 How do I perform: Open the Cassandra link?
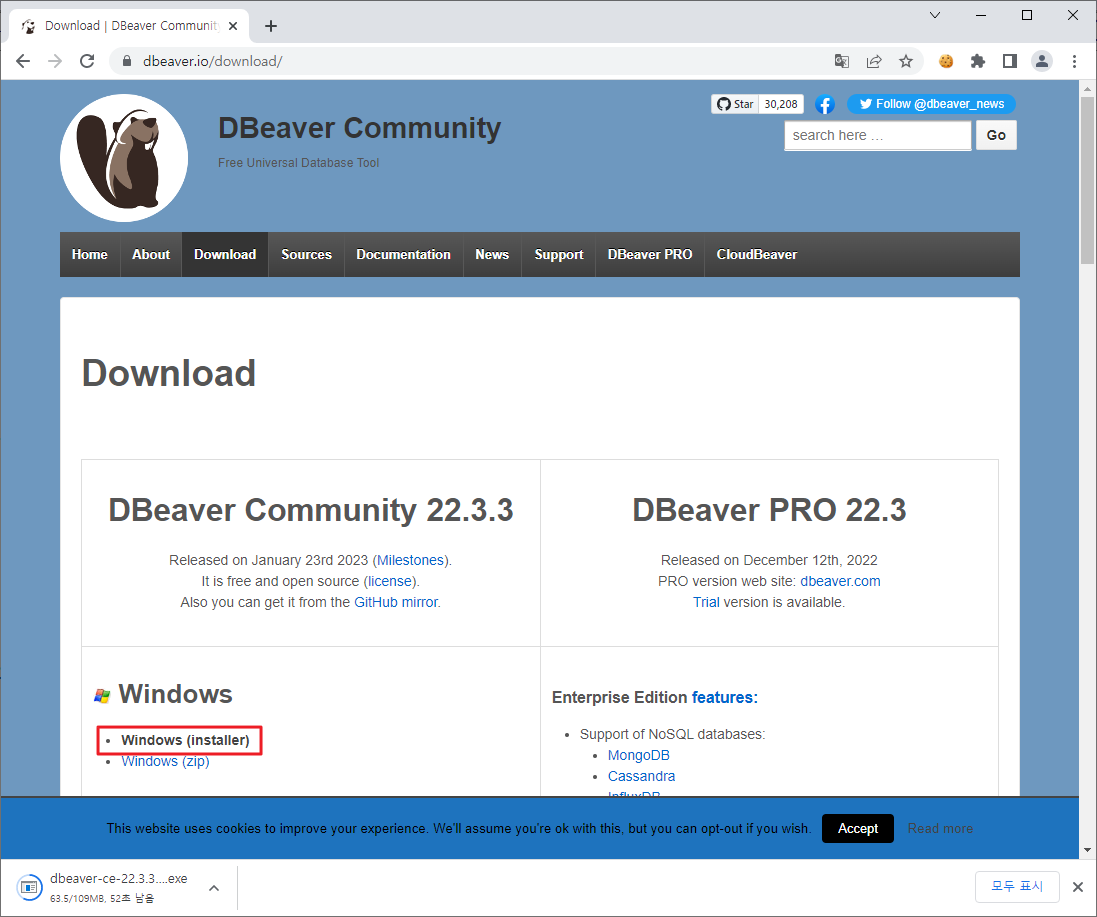(642, 776)
